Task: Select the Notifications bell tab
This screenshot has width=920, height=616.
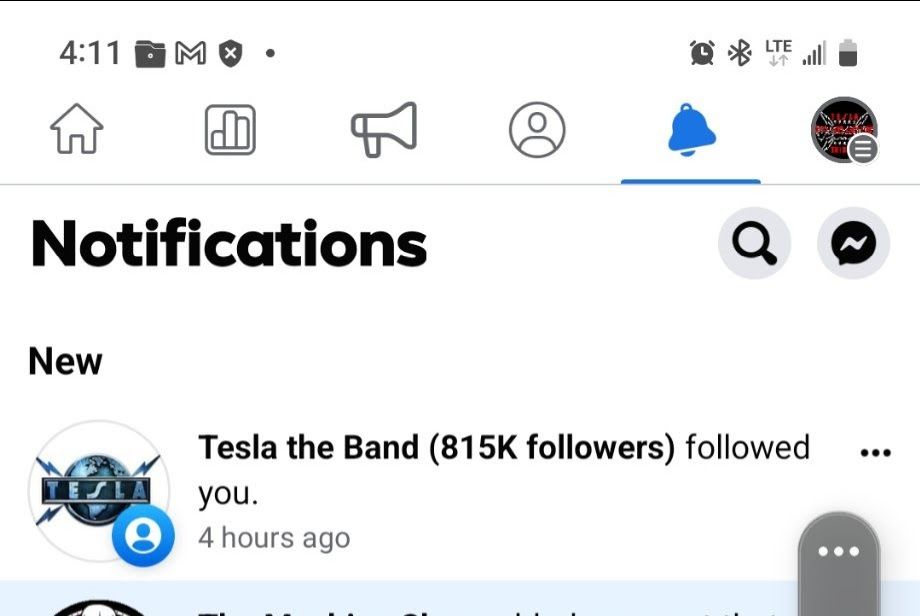Action: coord(691,131)
